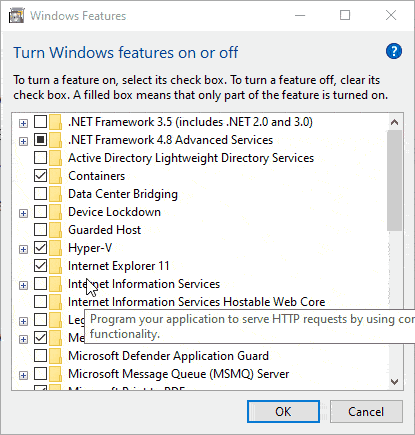Viewport: 415px width, 435px height.
Task: Click the Containers folder icon
Action: [x=55, y=176]
